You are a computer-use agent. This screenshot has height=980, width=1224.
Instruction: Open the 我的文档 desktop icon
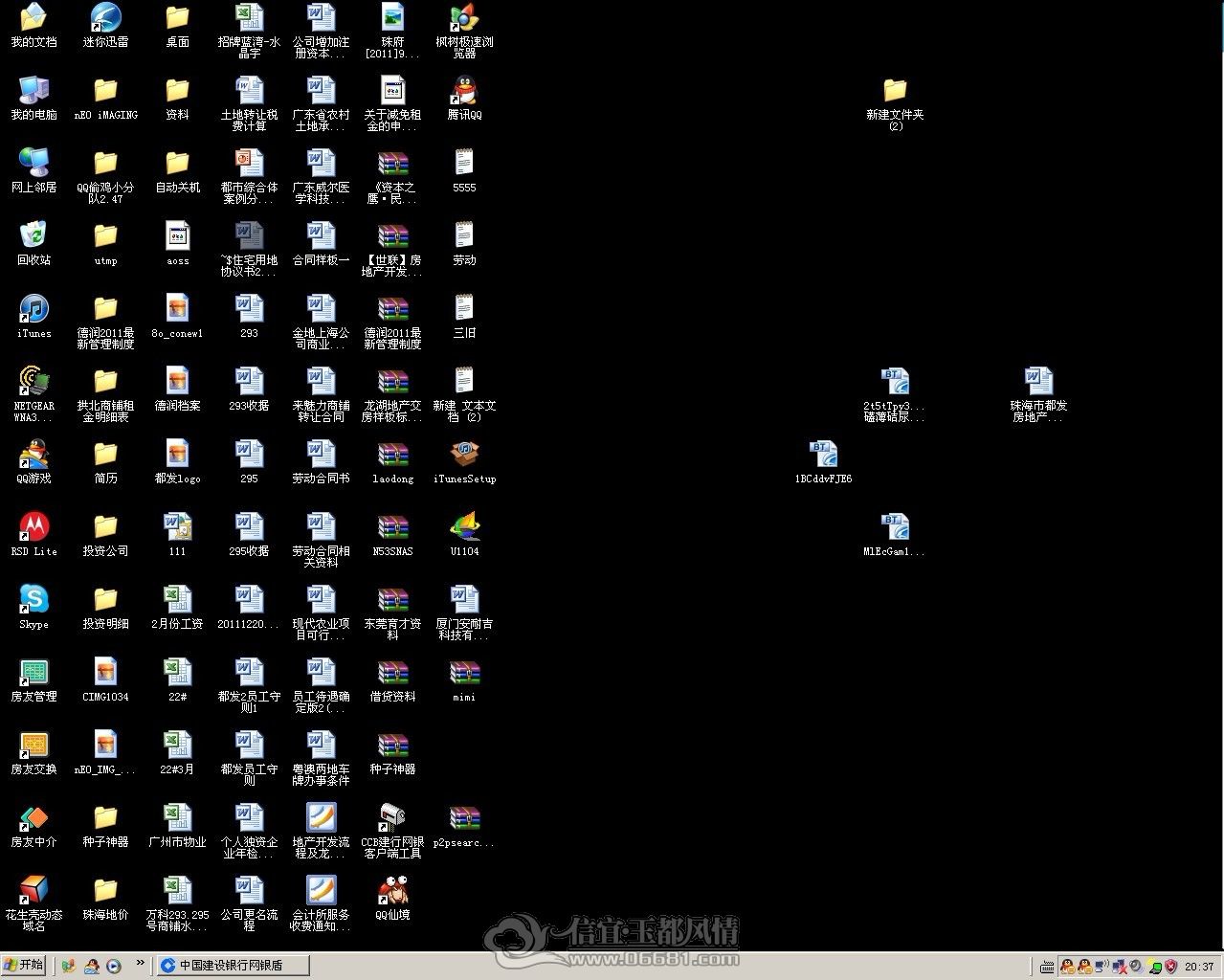[33, 26]
